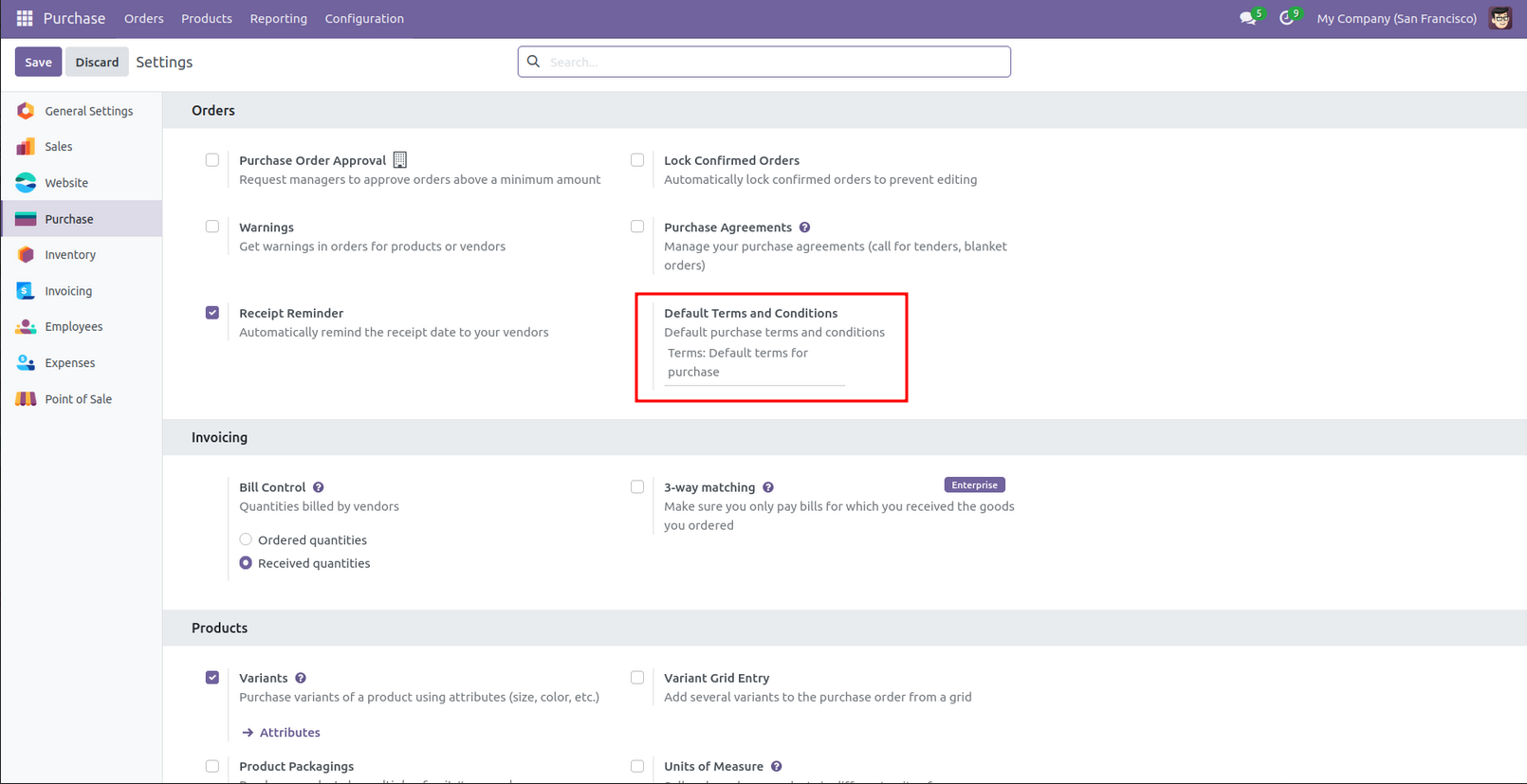
Task: Click the help icon next to Variants
Action: (x=301, y=678)
